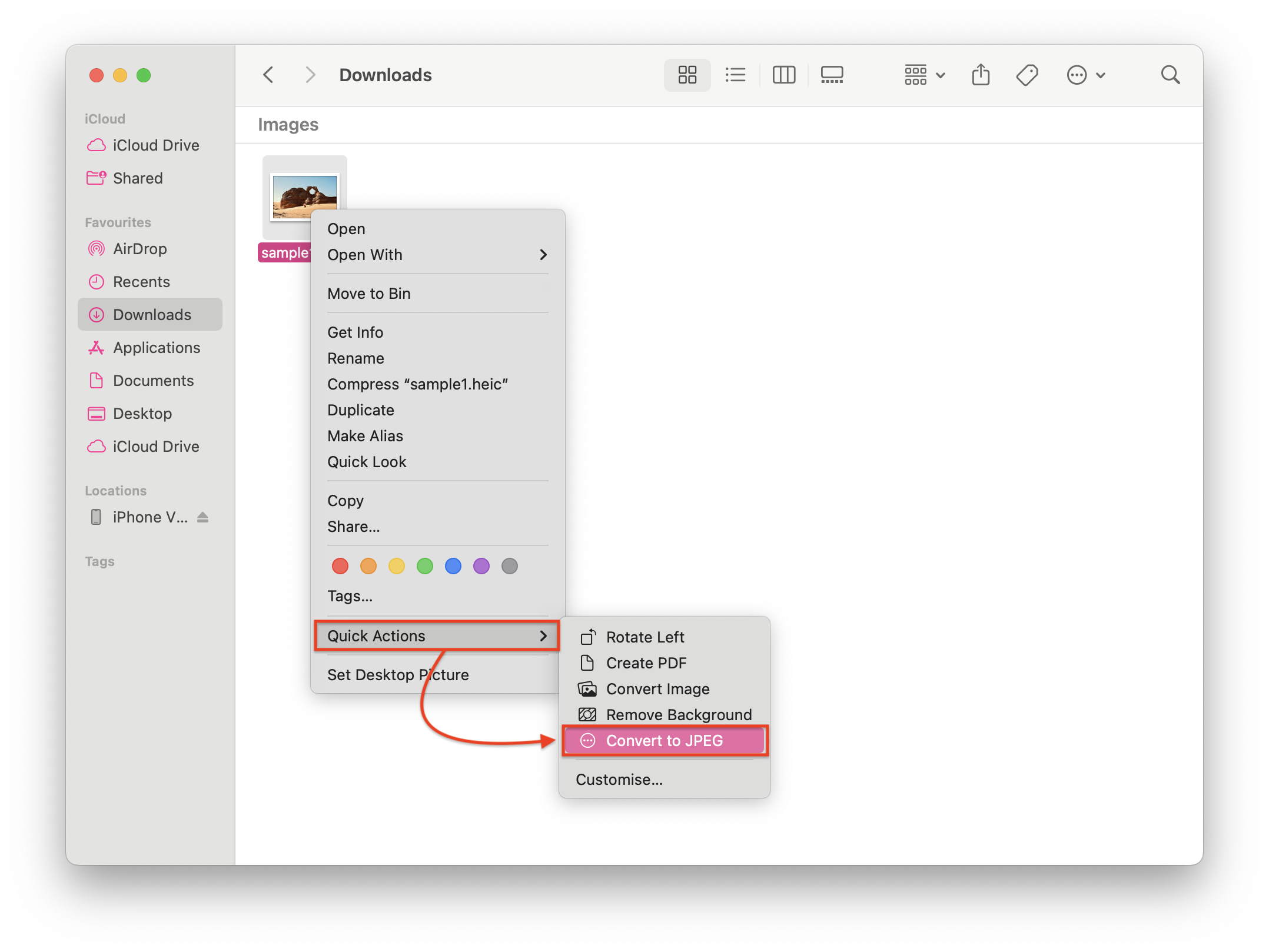Select Convert to JPEG quick action
The width and height of the screenshot is (1269, 952).
click(665, 741)
